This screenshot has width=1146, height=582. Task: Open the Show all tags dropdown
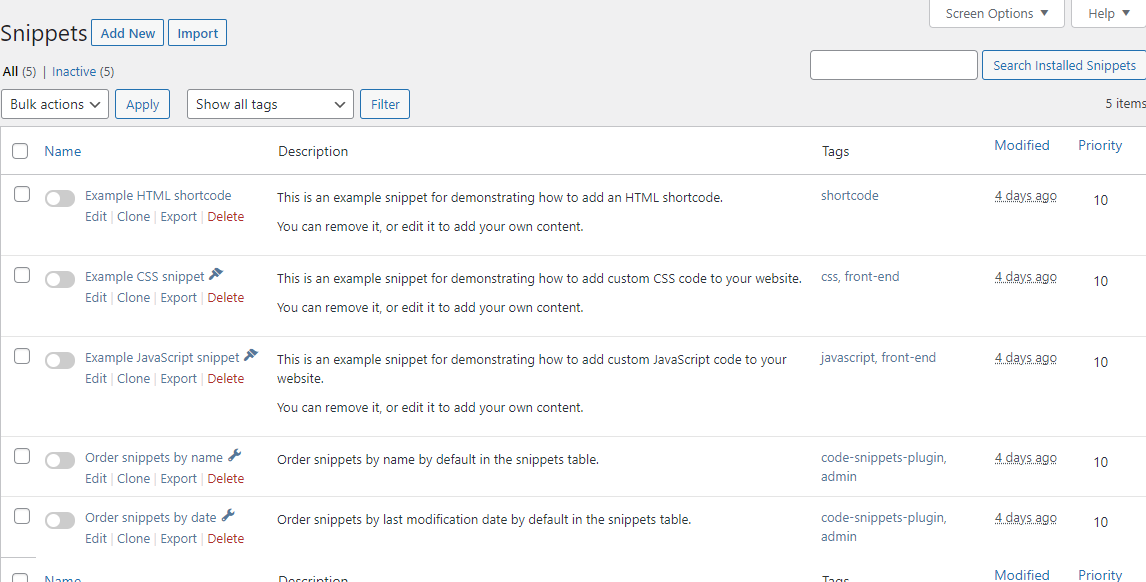270,103
